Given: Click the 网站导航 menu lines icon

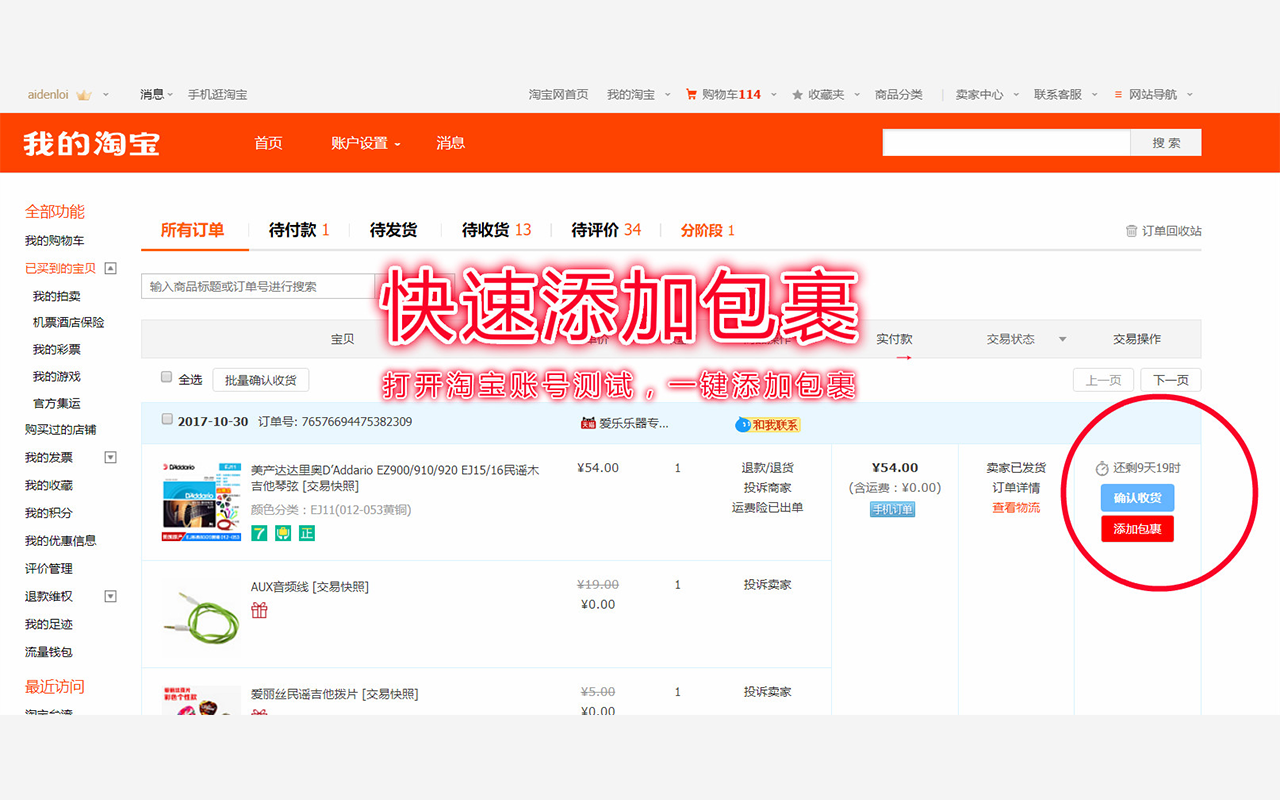Looking at the screenshot, I should (x=1118, y=95).
